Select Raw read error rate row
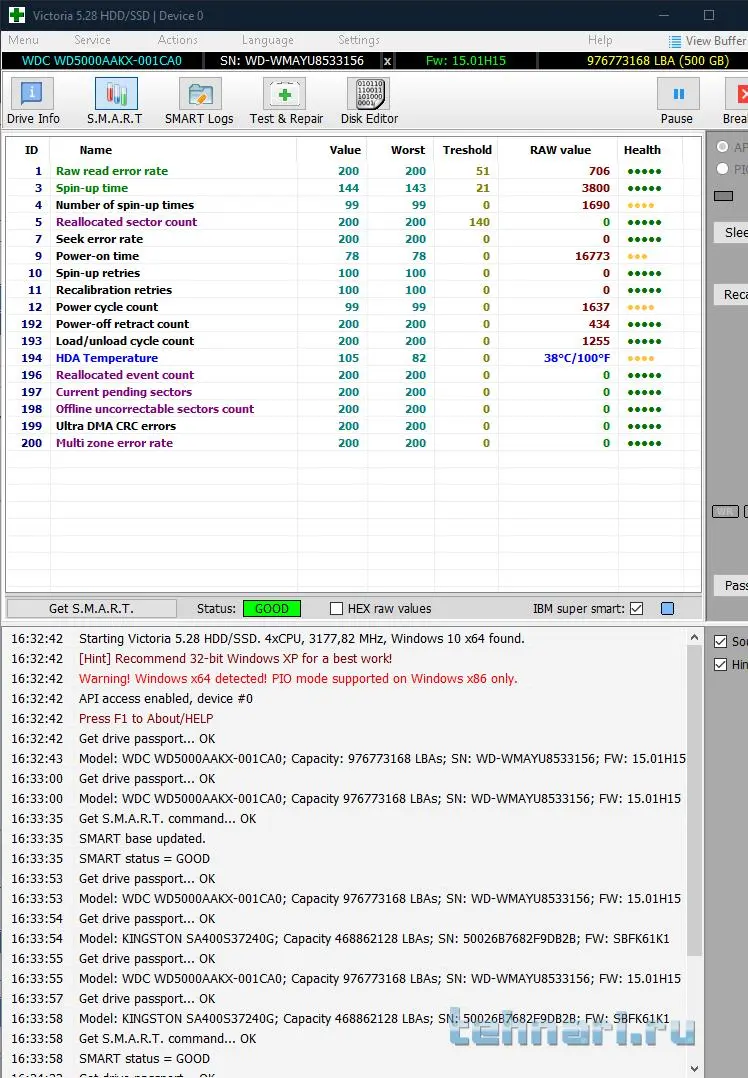This screenshot has height=1078, width=748. [x=353, y=171]
